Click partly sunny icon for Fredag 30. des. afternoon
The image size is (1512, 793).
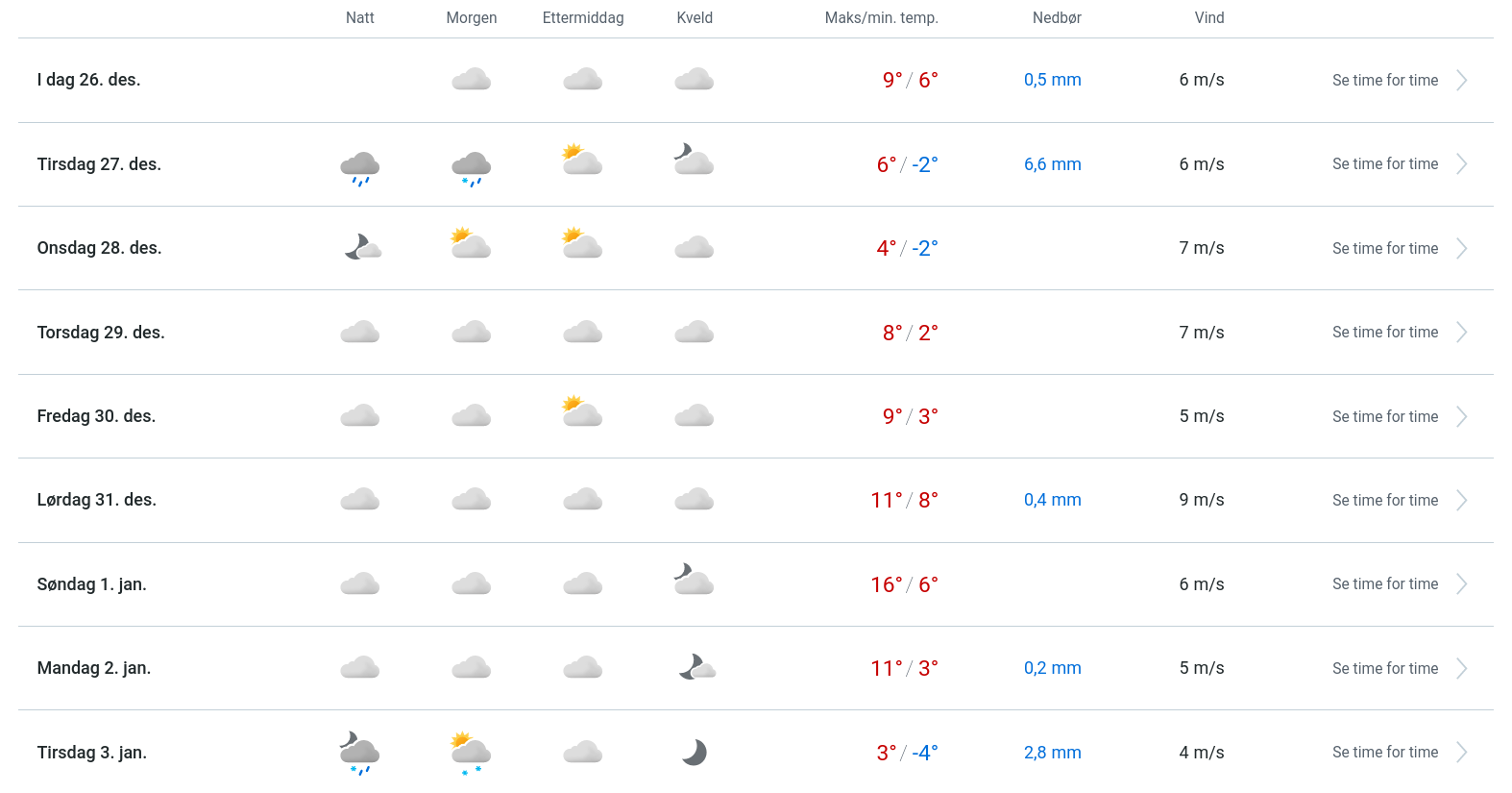[582, 412]
